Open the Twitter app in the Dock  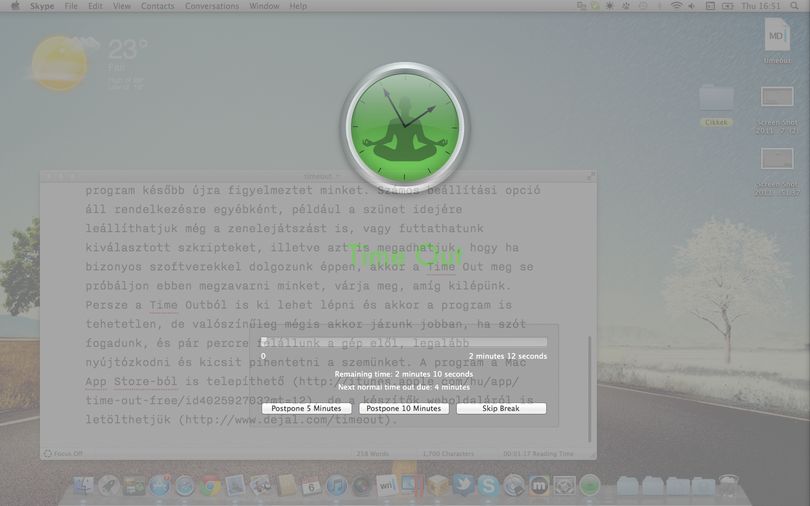[463, 485]
